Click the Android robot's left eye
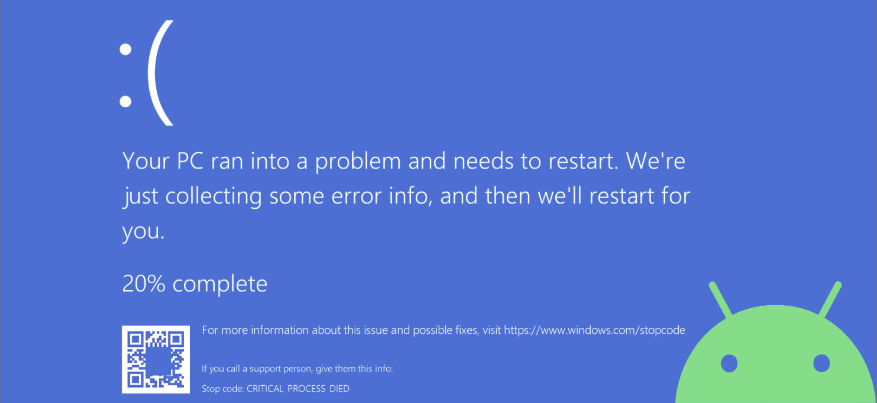This screenshot has width=877, height=403. coord(729,363)
